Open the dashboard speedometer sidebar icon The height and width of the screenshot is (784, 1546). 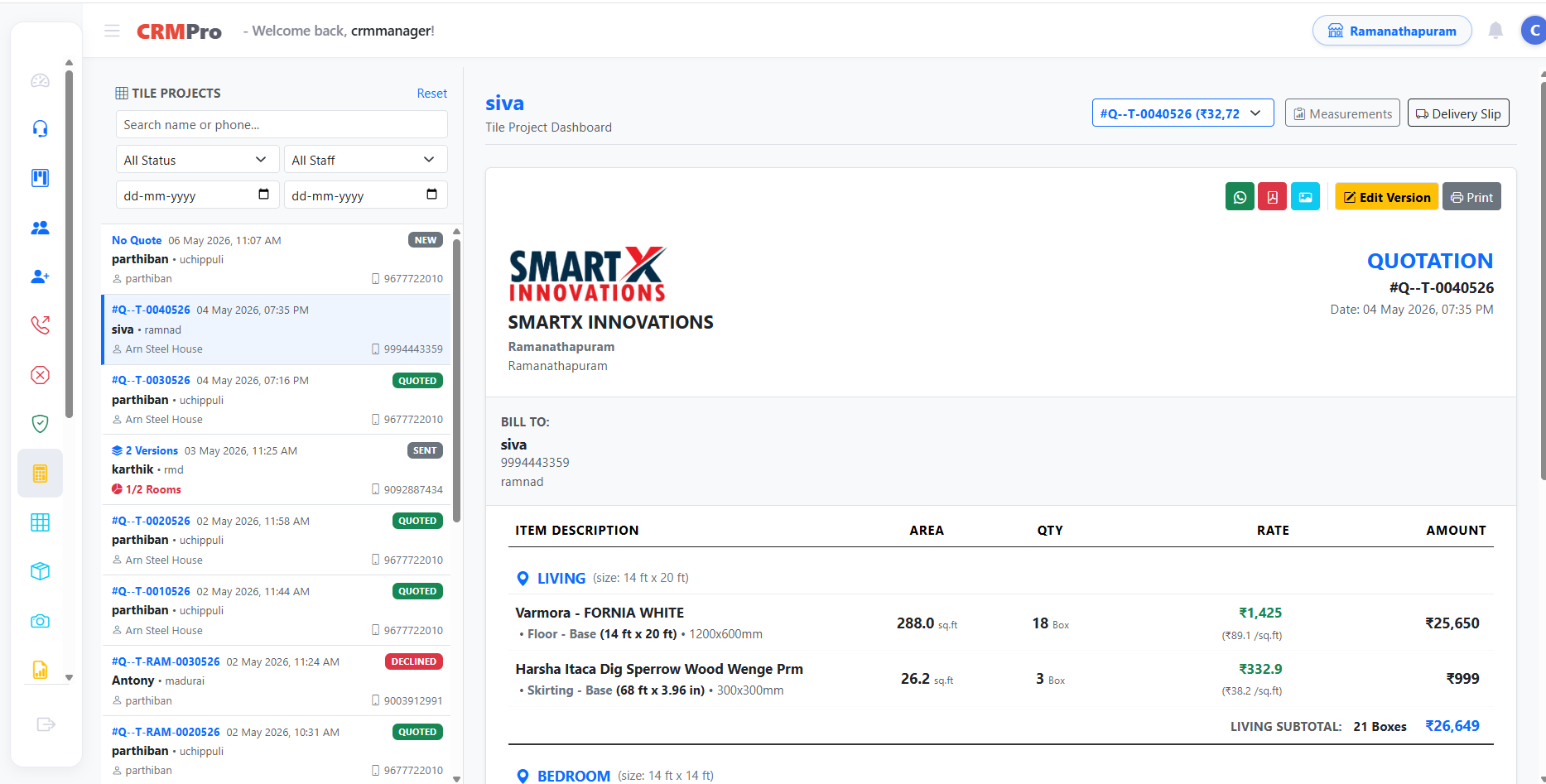click(40, 80)
